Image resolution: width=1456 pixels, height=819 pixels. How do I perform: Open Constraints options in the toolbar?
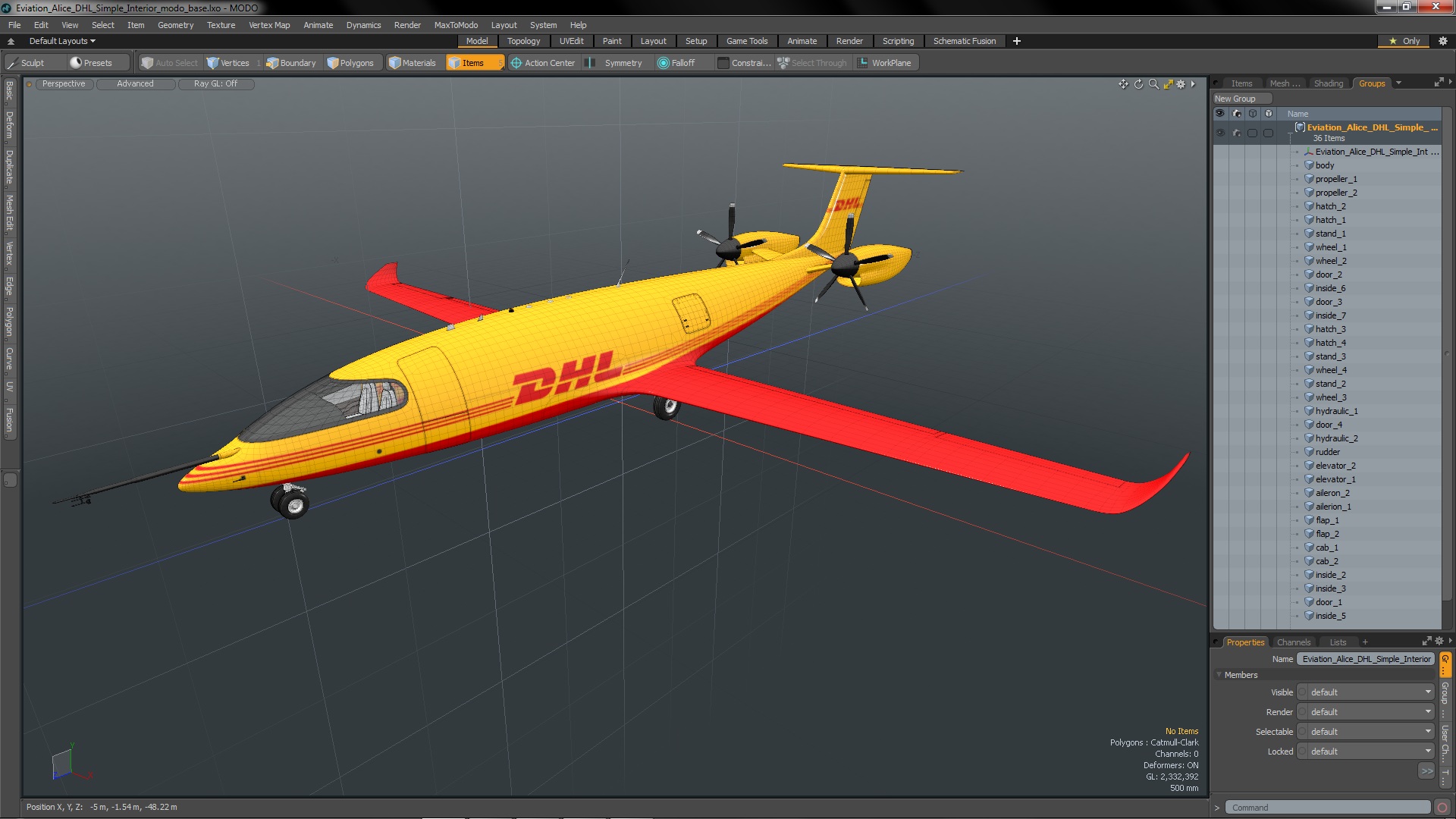coord(744,63)
